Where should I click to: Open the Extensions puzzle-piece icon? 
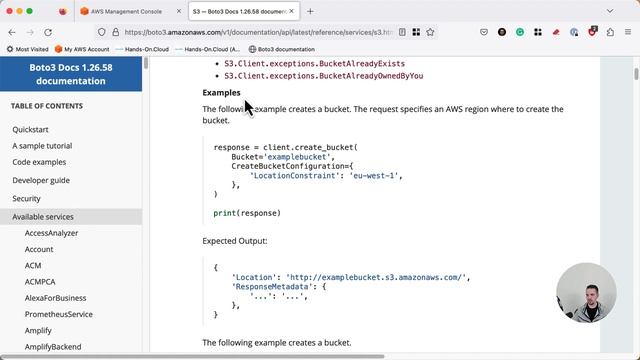point(610,32)
